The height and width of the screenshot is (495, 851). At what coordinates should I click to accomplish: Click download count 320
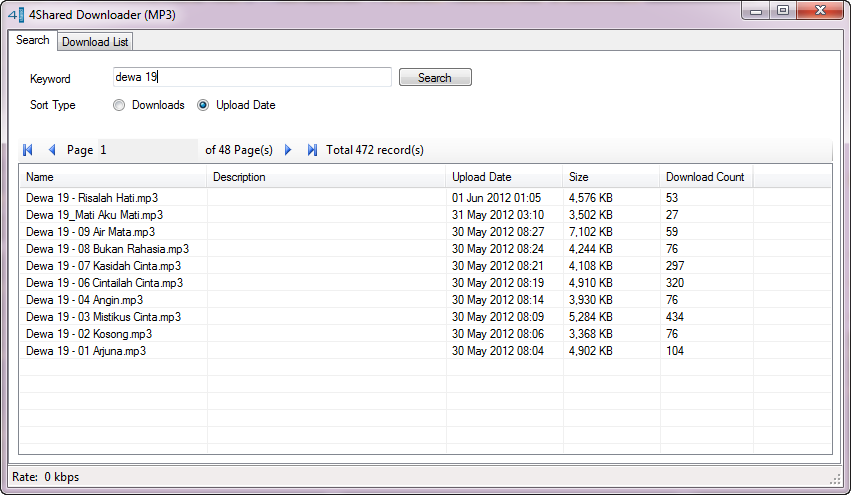675,283
